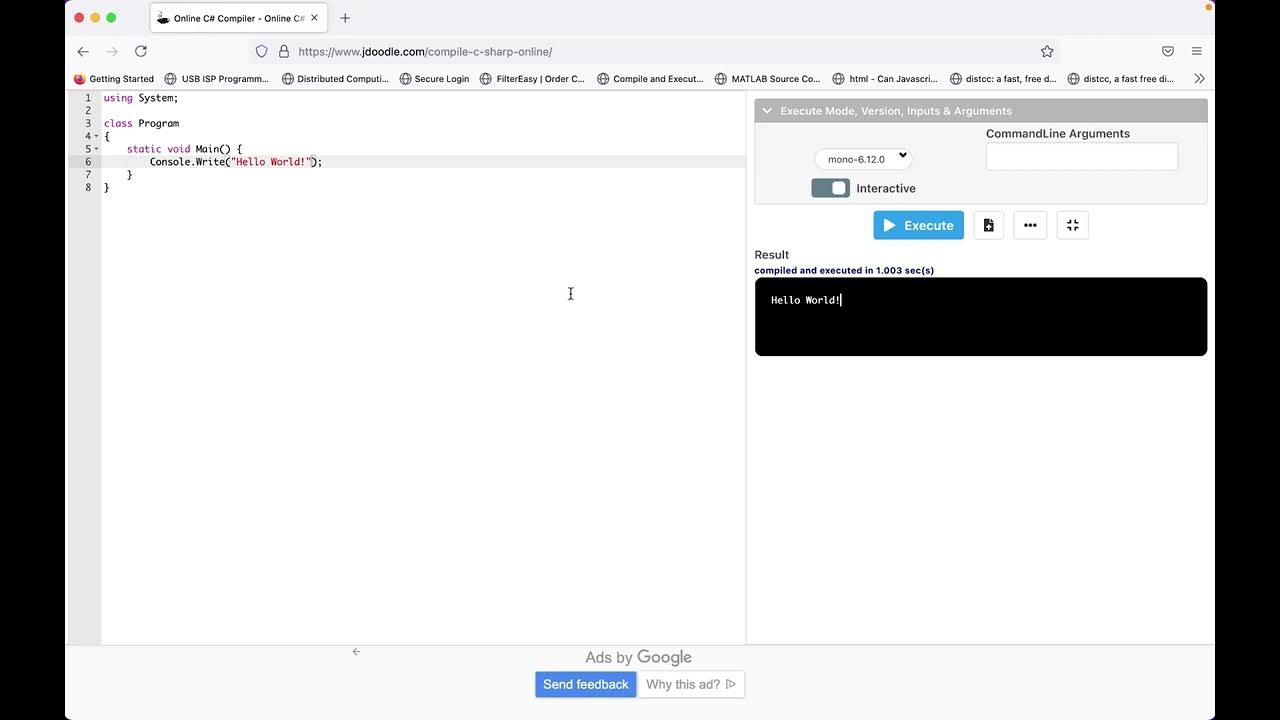The height and width of the screenshot is (720, 1280).
Task: Collapse the fold arrow on line 5
Action: click(x=97, y=149)
